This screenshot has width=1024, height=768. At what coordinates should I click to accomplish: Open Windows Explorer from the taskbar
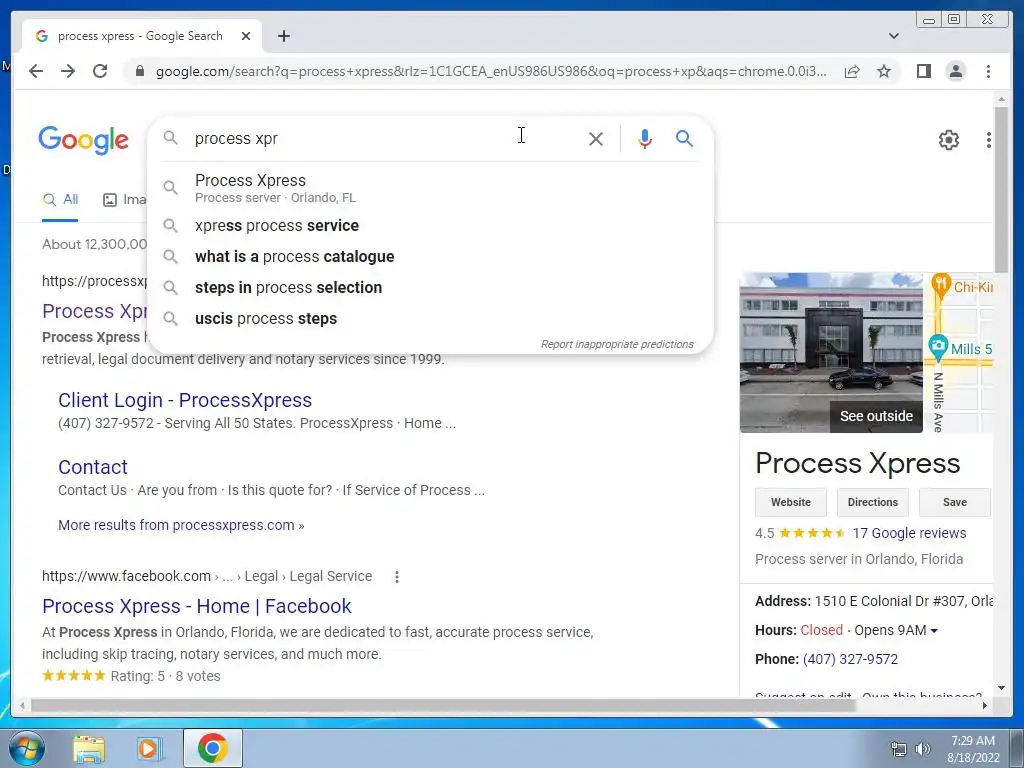(88, 749)
